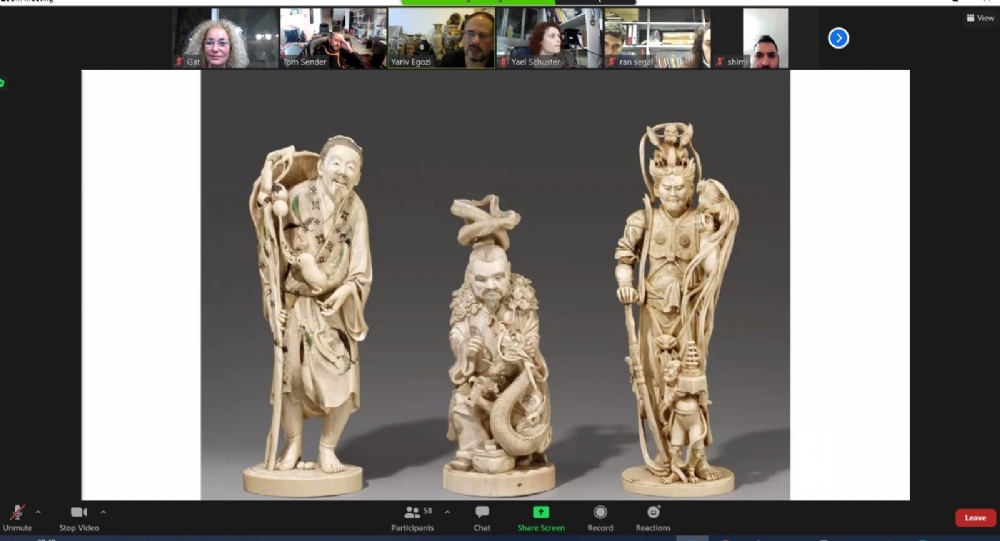Open the Participants panel
This screenshot has width=1000, height=541.
pos(413,517)
